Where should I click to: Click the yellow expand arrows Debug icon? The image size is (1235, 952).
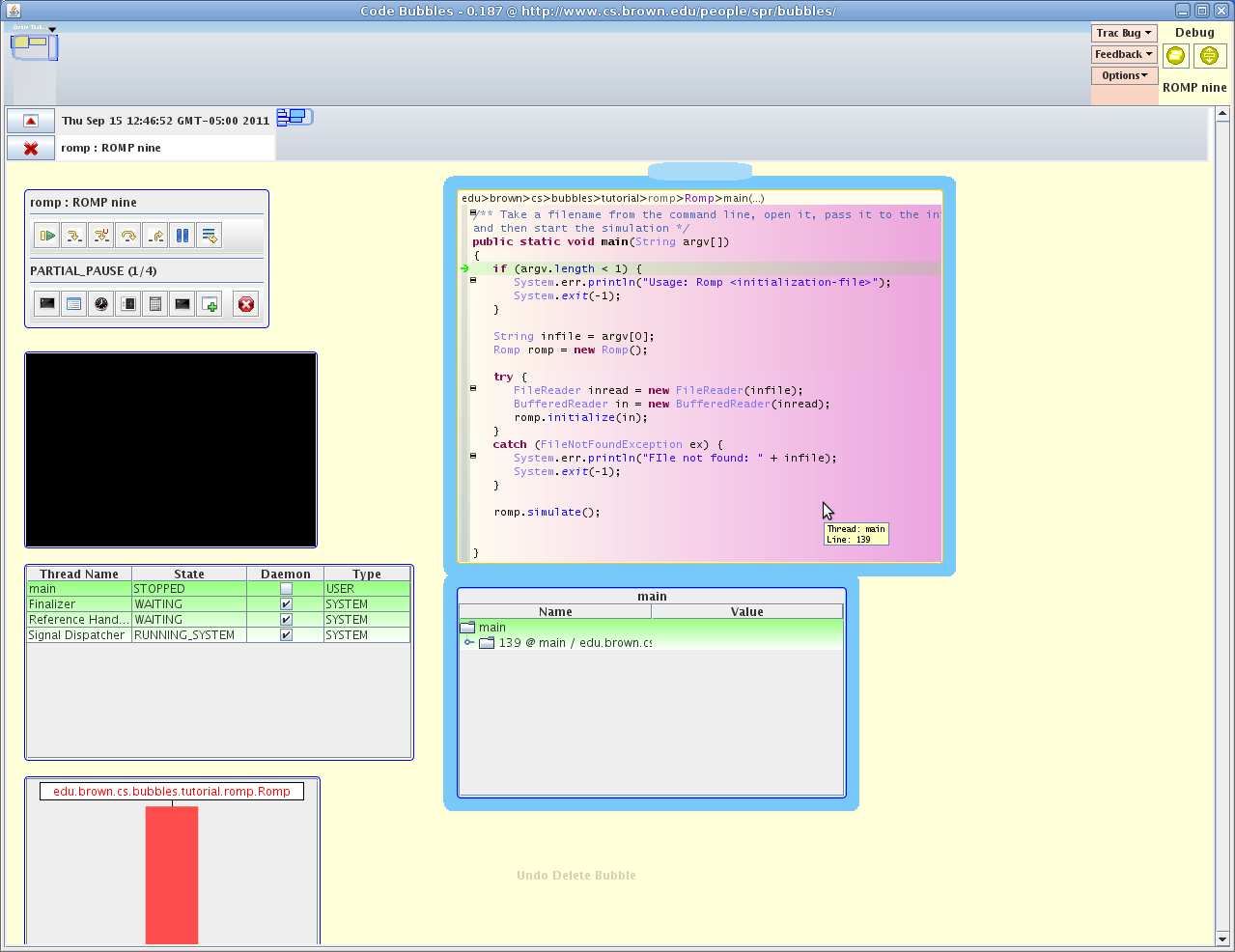[x=1209, y=56]
